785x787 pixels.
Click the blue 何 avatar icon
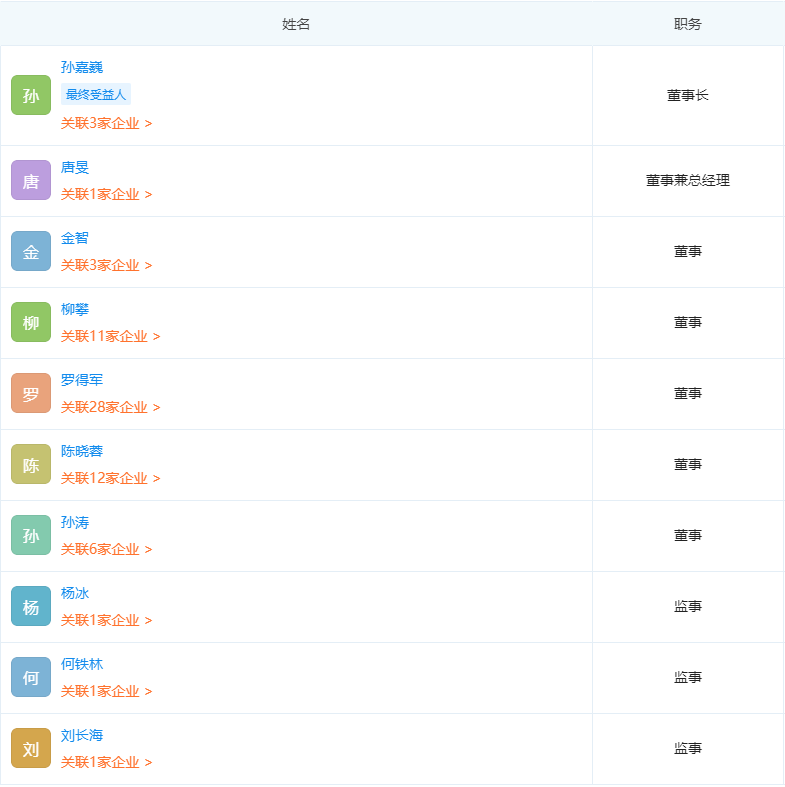click(x=31, y=678)
